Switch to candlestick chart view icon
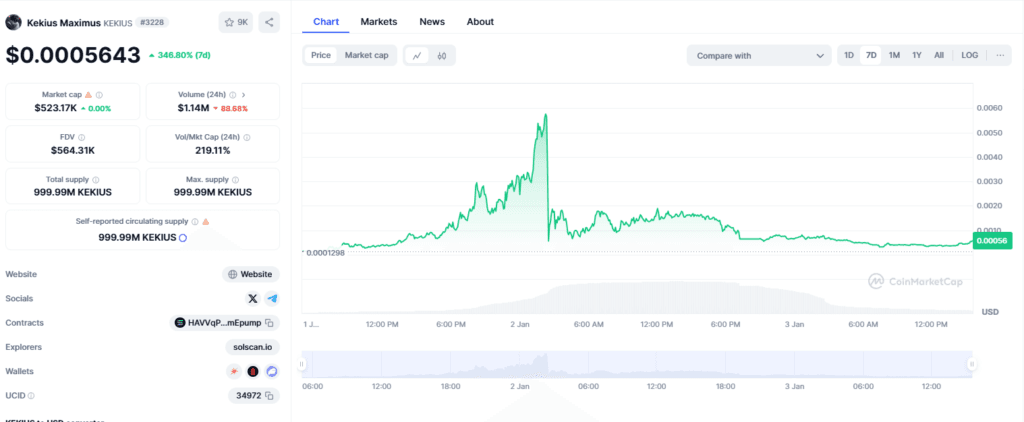Image resolution: width=1024 pixels, height=422 pixels. click(441, 56)
